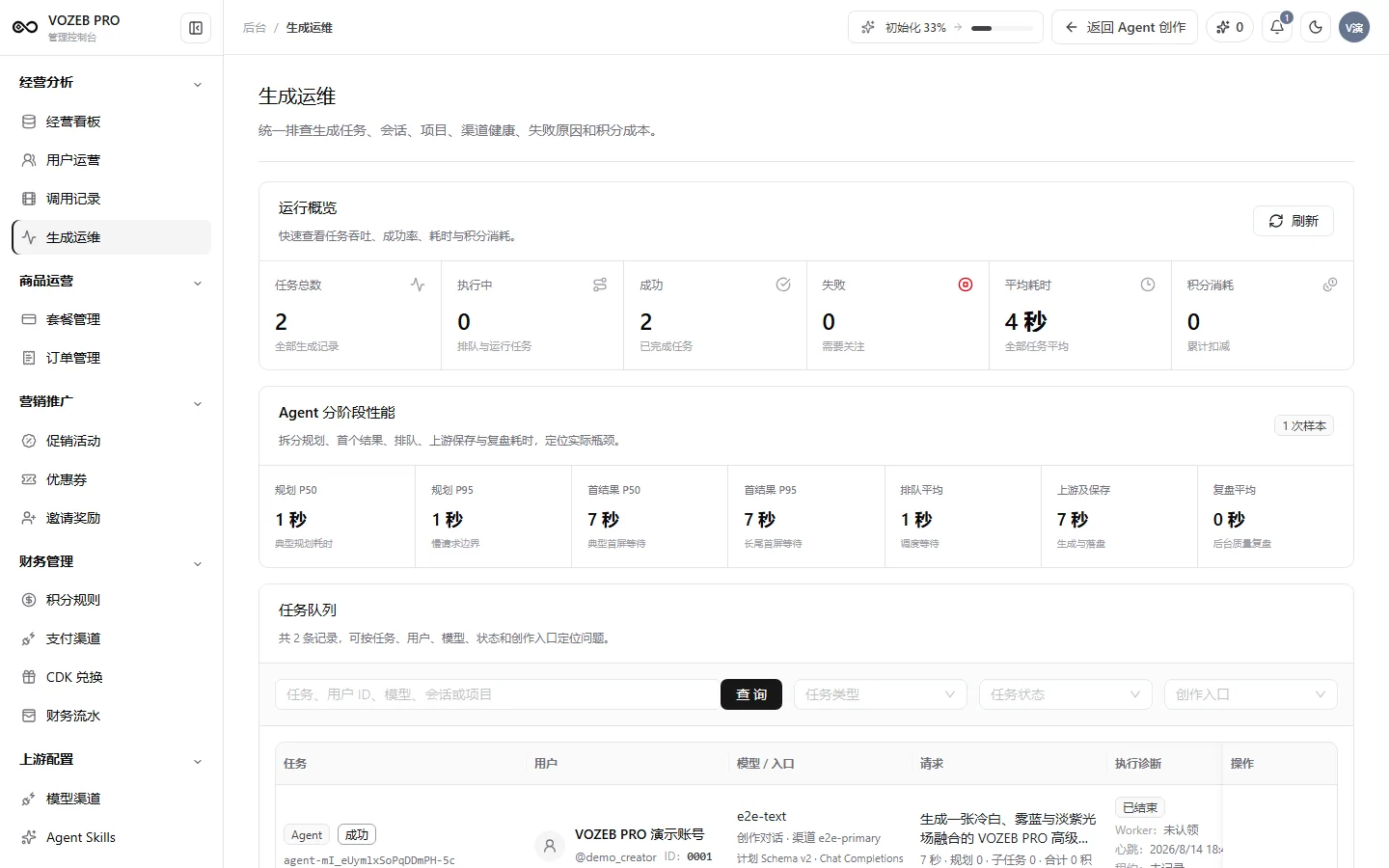This screenshot has height=868, width=1389.
Task: Click 促销活动 icon in sidebar
Action: point(29,441)
